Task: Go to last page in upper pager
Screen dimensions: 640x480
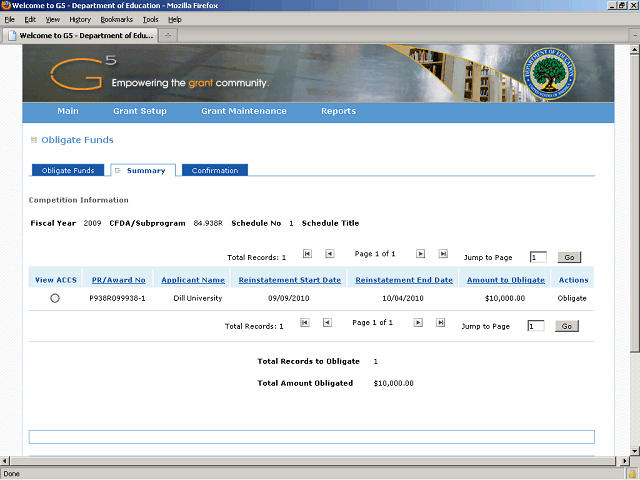Action: pos(443,254)
